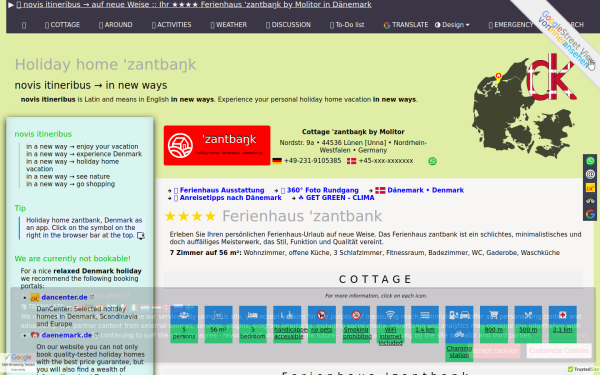Open the 800 m shopping distance tile
This screenshot has width=600, height=375.
pos(494,324)
